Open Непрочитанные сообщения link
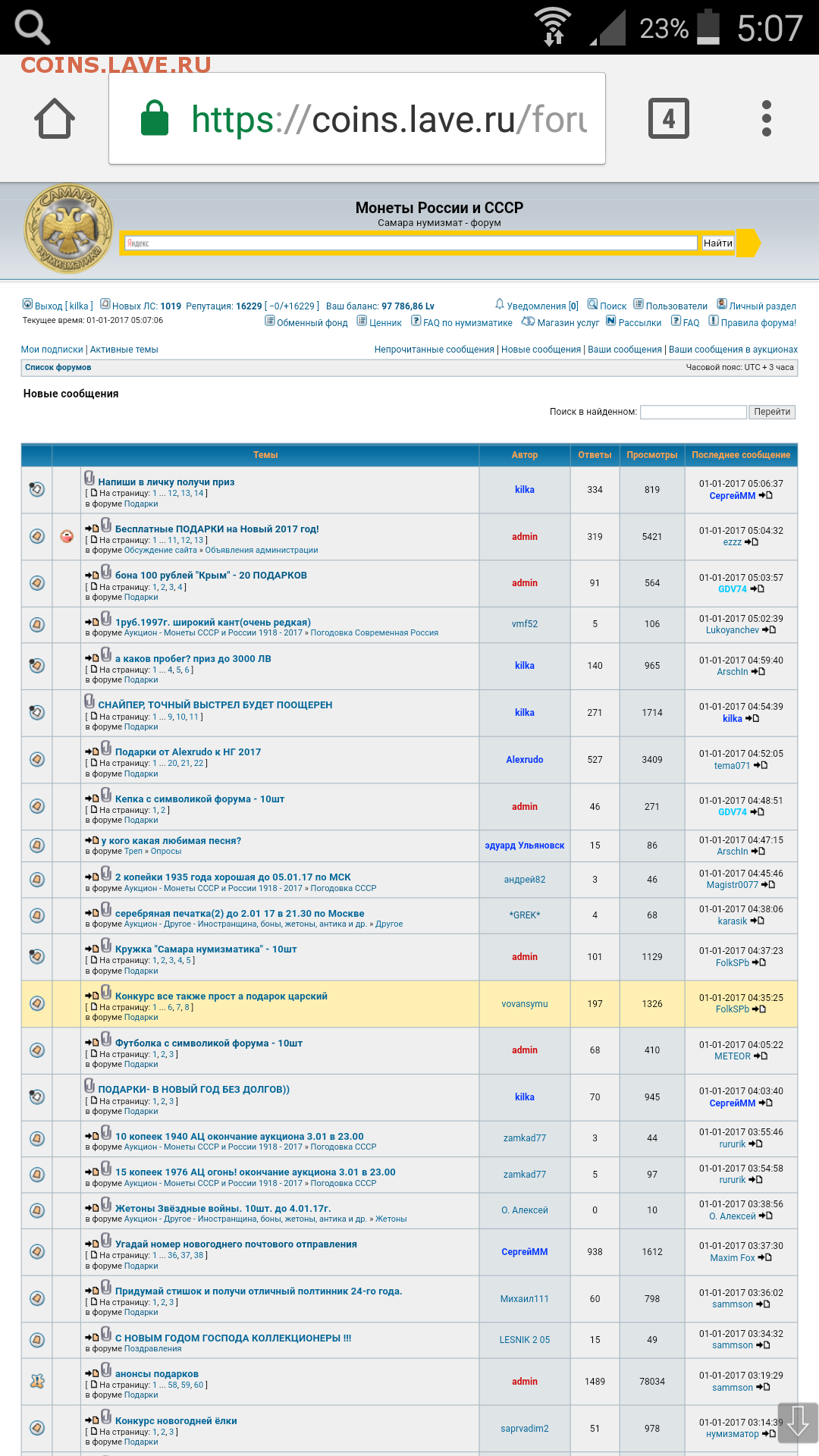Viewport: 819px width, 1456px height. coord(435,350)
